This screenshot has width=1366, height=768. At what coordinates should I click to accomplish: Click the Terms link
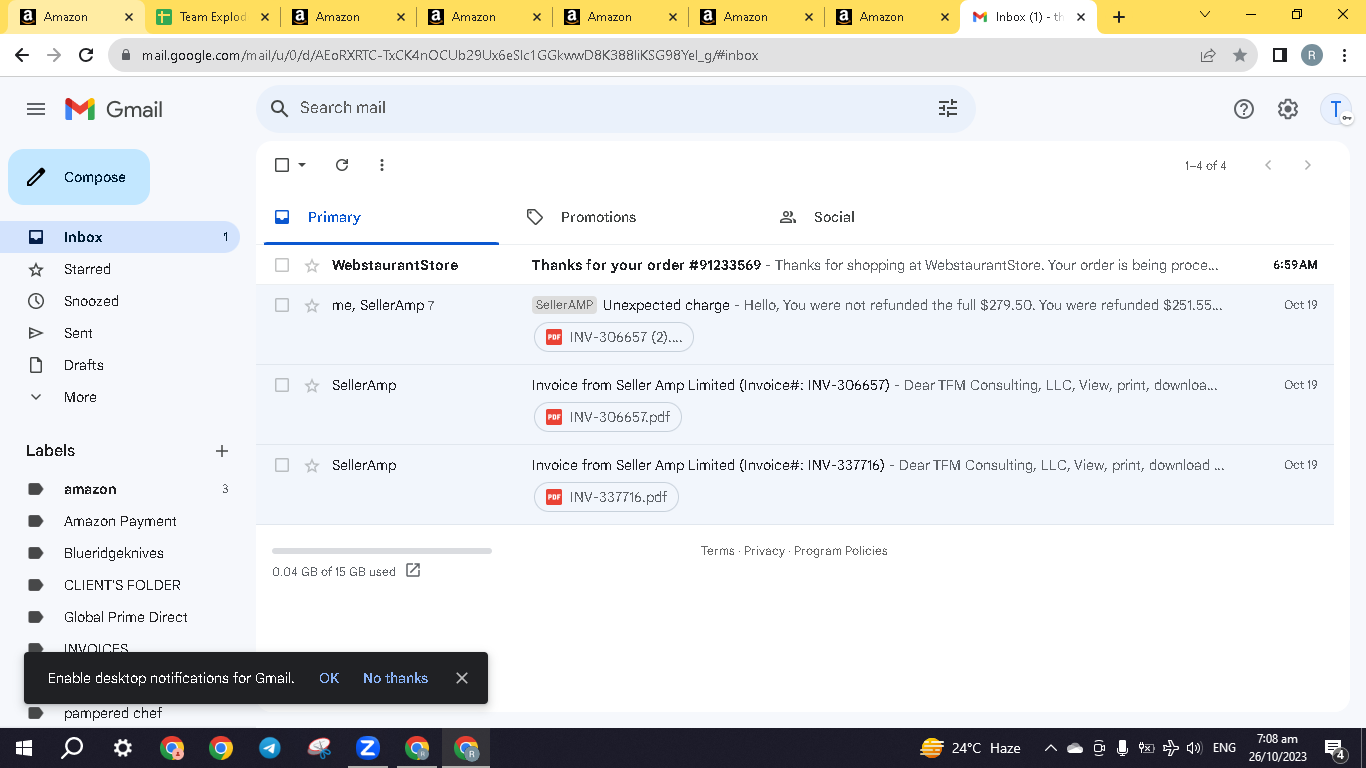[x=717, y=551]
